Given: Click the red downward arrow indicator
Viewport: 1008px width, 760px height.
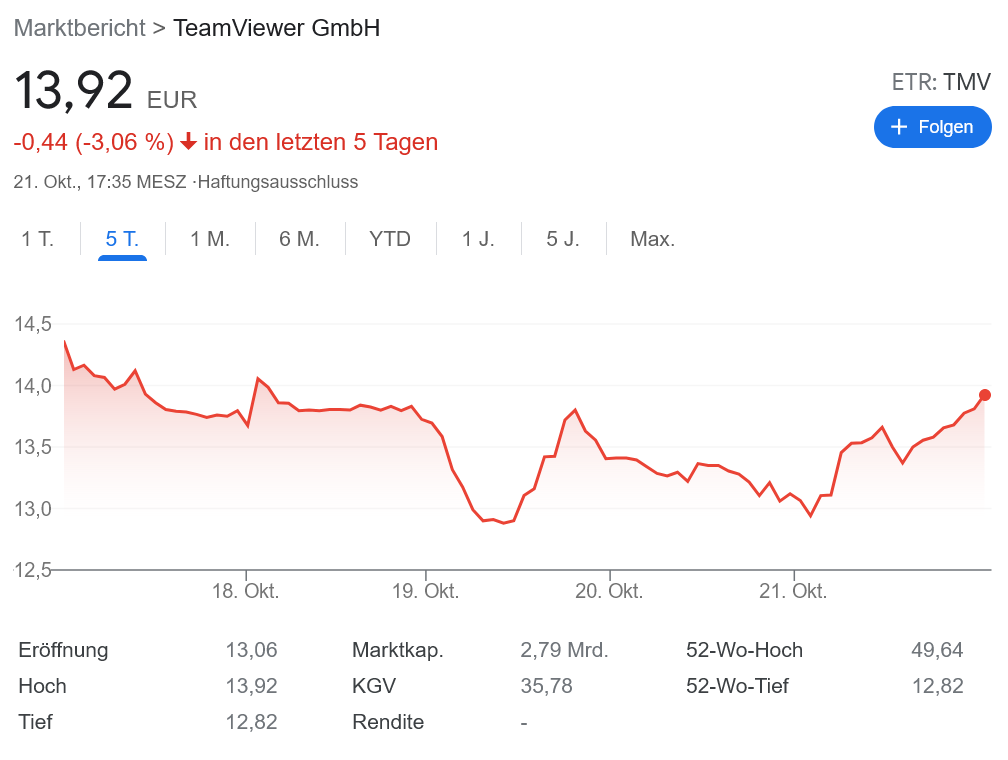Looking at the screenshot, I should coord(186,142).
